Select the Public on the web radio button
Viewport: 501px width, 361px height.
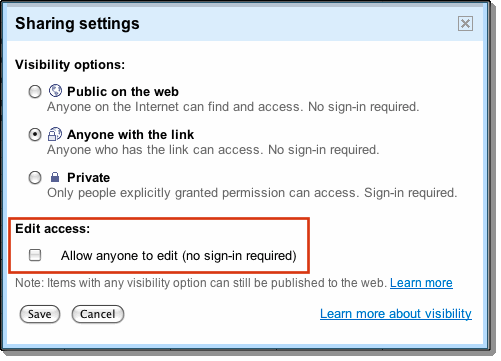coord(35,91)
